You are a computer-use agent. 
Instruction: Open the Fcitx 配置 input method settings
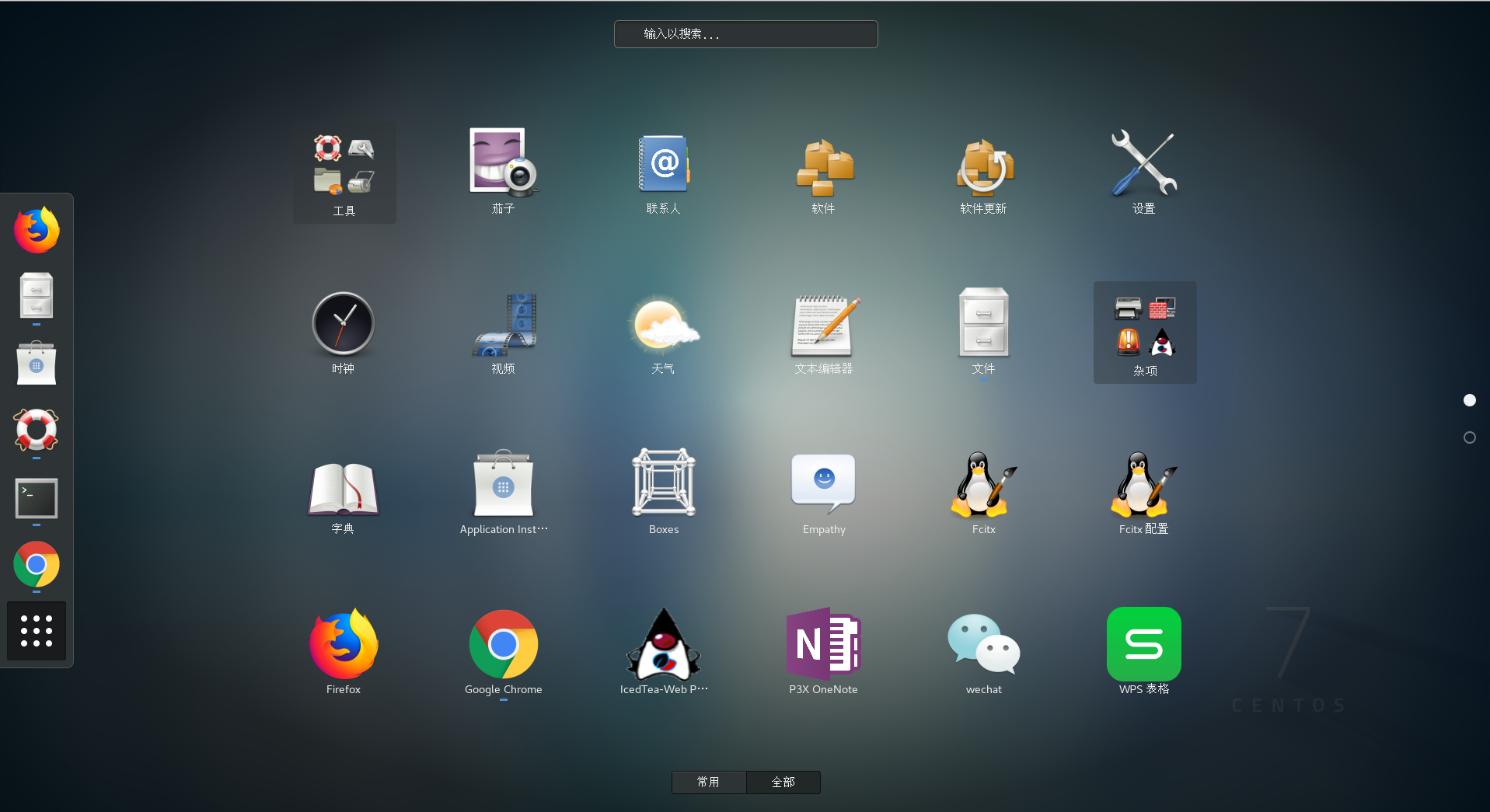(x=1143, y=493)
